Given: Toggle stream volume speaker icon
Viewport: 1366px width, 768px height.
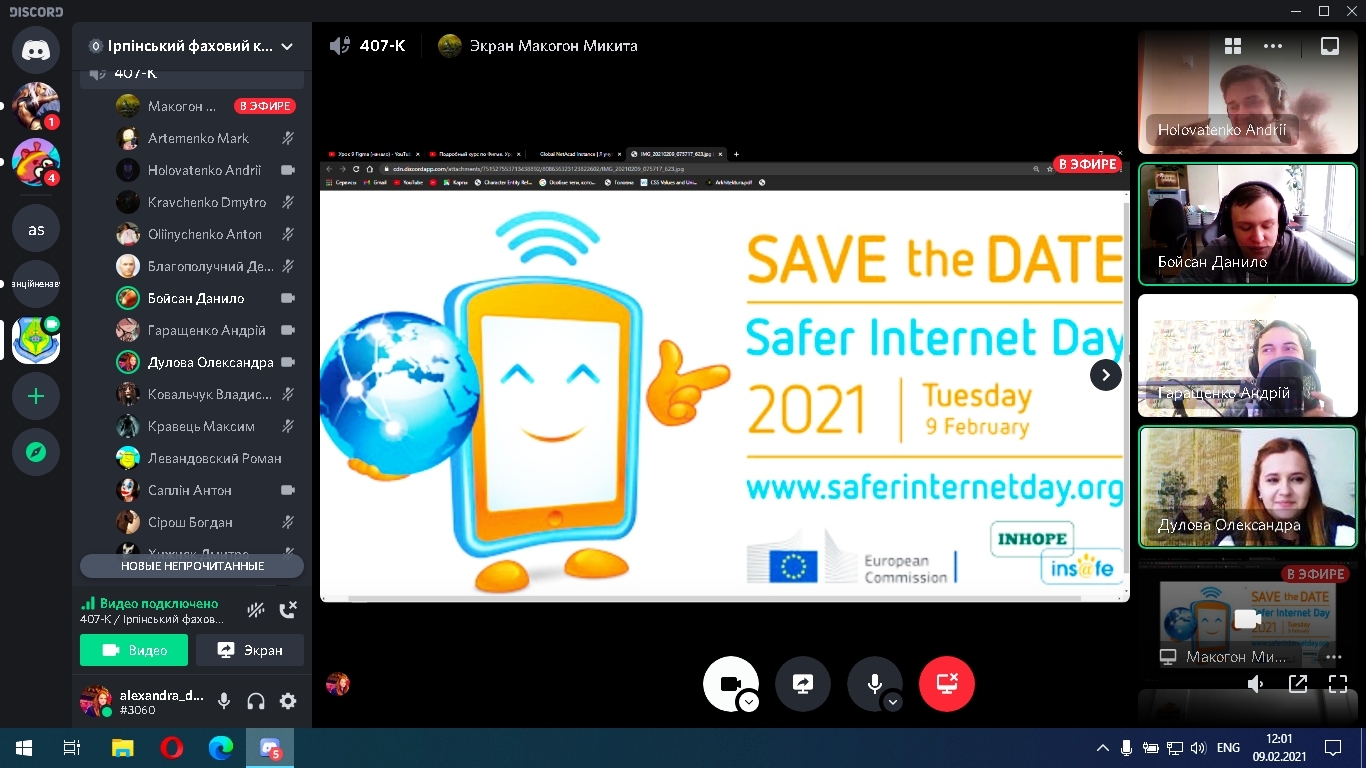Looking at the screenshot, I should coord(1256,684).
